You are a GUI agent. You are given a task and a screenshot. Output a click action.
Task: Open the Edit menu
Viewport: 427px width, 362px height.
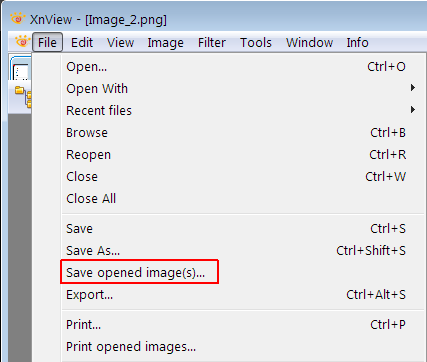[82, 43]
